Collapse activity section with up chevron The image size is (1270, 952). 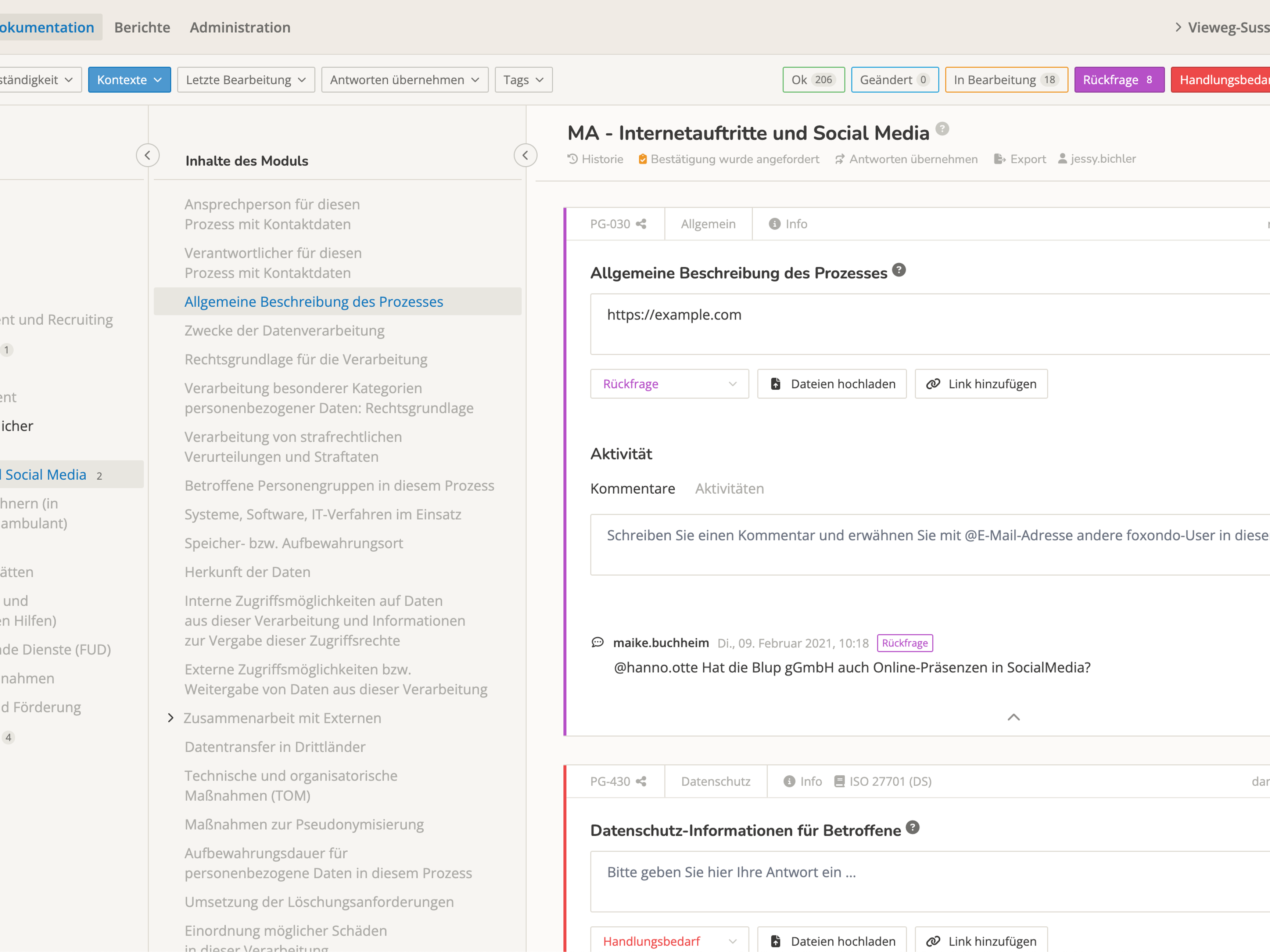pos(1014,717)
